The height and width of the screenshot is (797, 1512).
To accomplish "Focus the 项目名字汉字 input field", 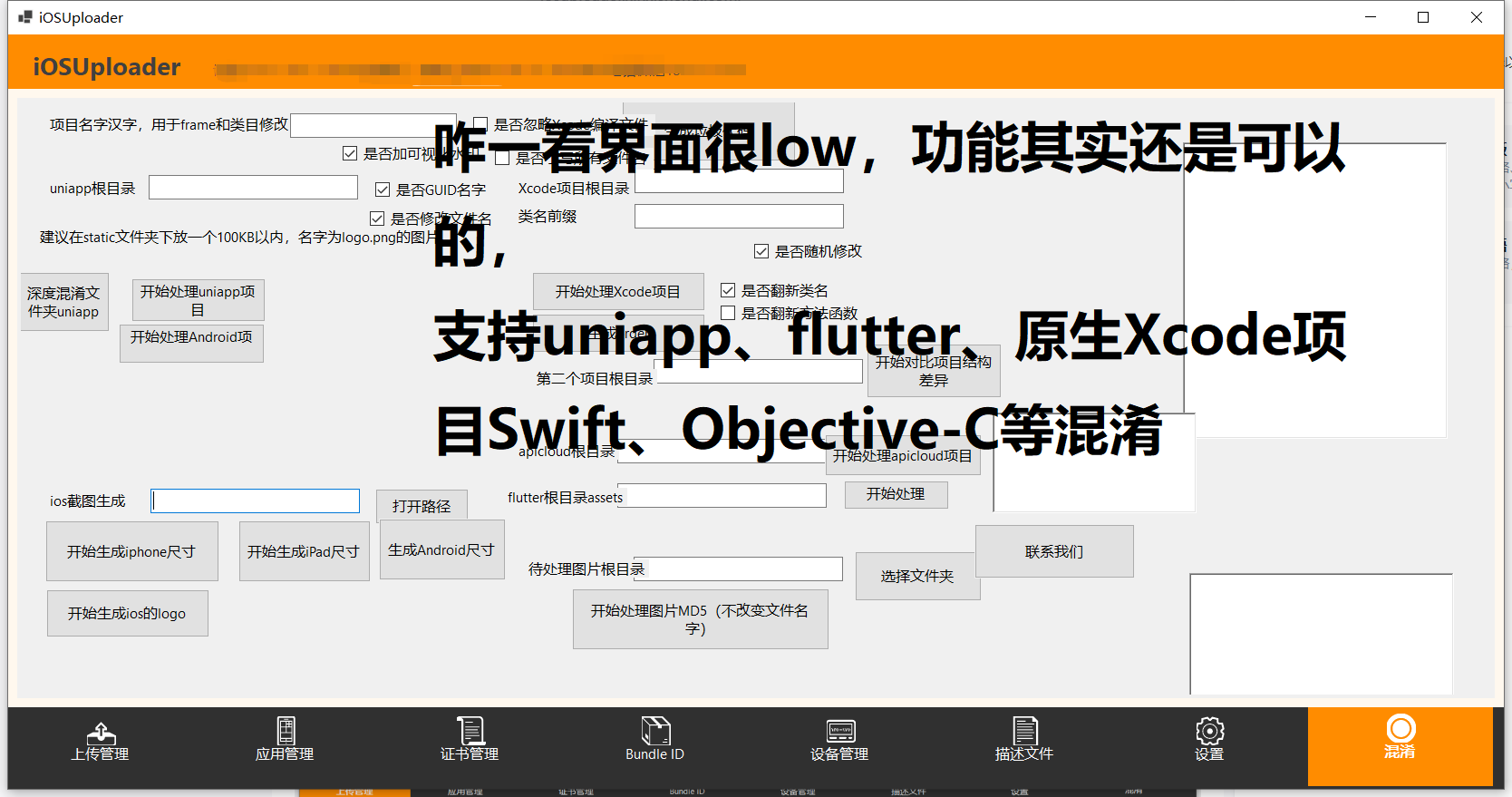I will (x=373, y=125).
